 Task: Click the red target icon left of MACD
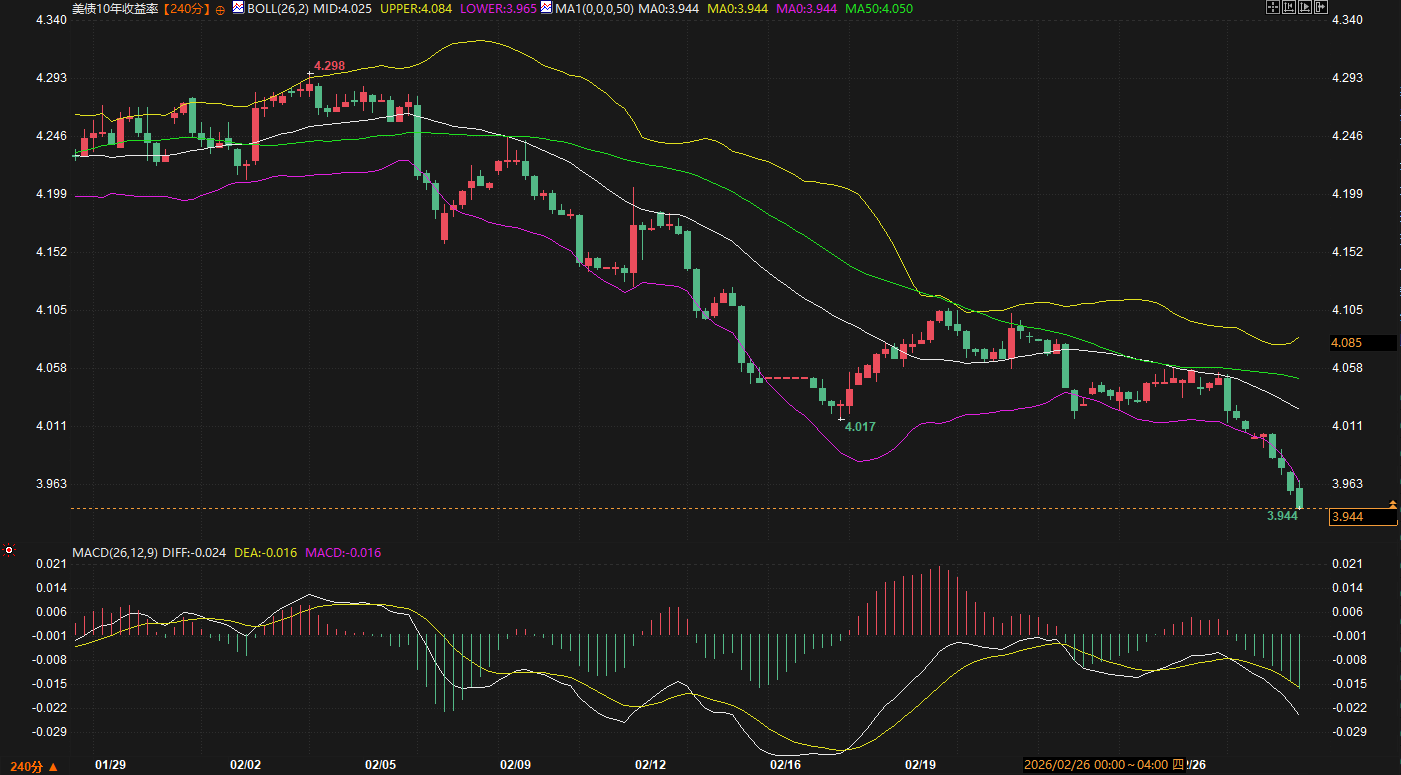(9, 550)
